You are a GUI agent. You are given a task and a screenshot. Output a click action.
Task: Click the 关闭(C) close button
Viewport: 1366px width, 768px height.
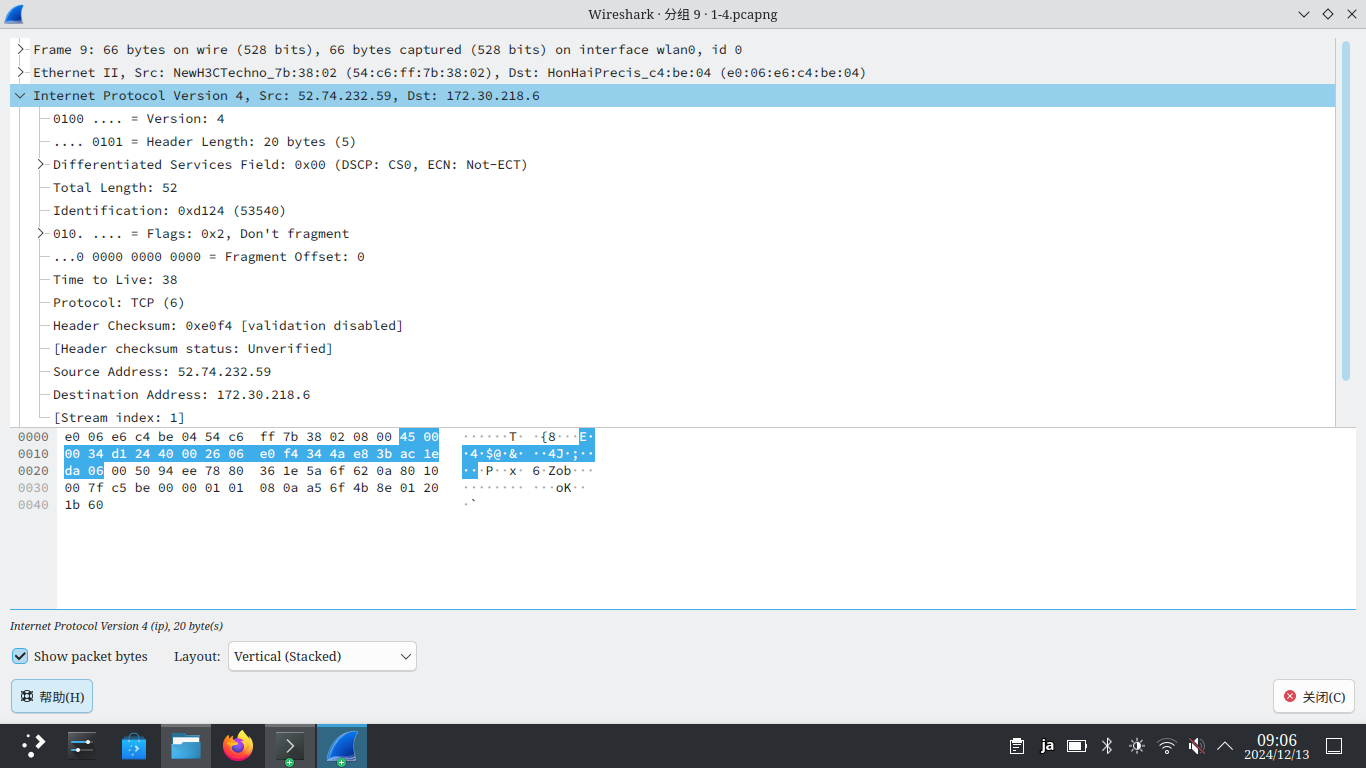coord(1314,696)
